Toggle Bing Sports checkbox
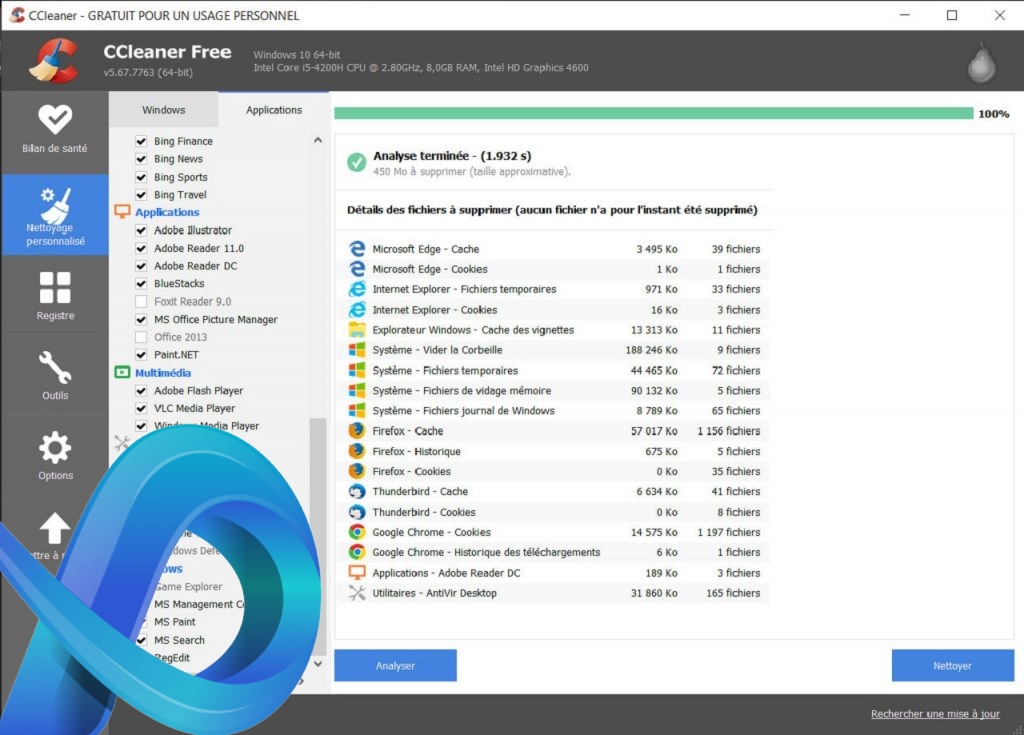This screenshot has height=735, width=1024. point(141,177)
